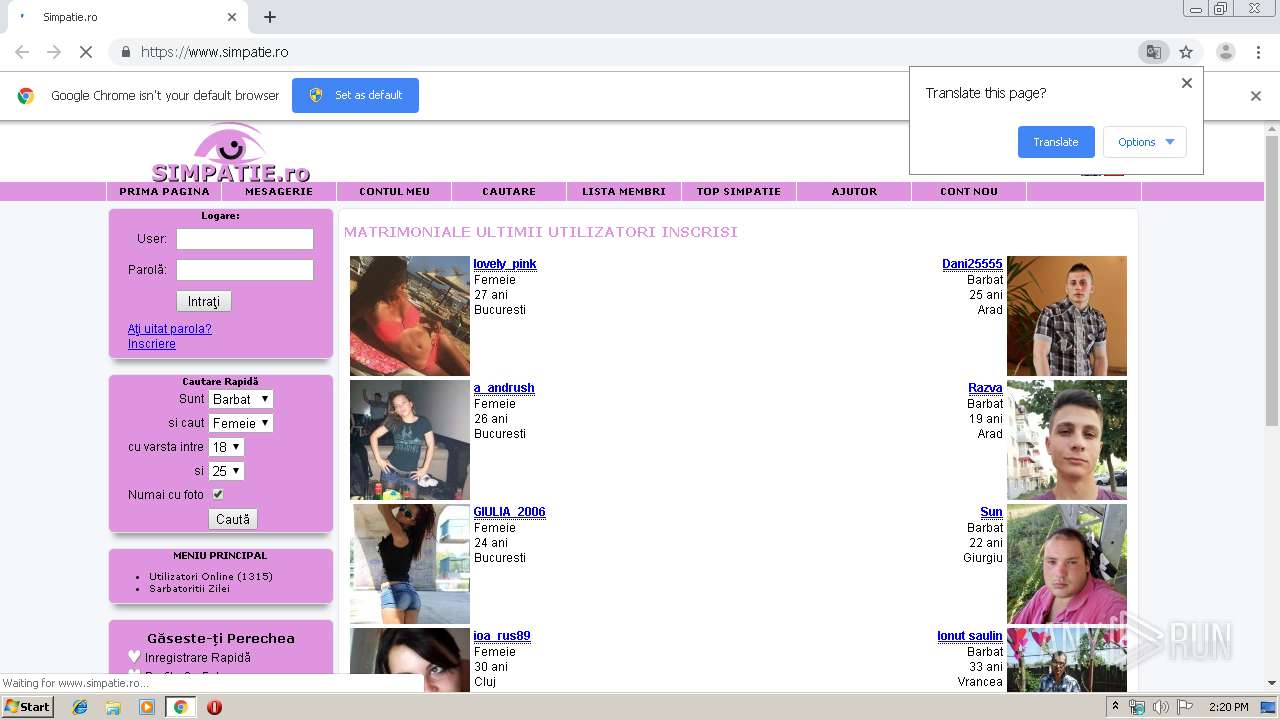This screenshot has height=720, width=1280.
Task: Open ioa_rus89 profile link
Action: (x=502, y=636)
